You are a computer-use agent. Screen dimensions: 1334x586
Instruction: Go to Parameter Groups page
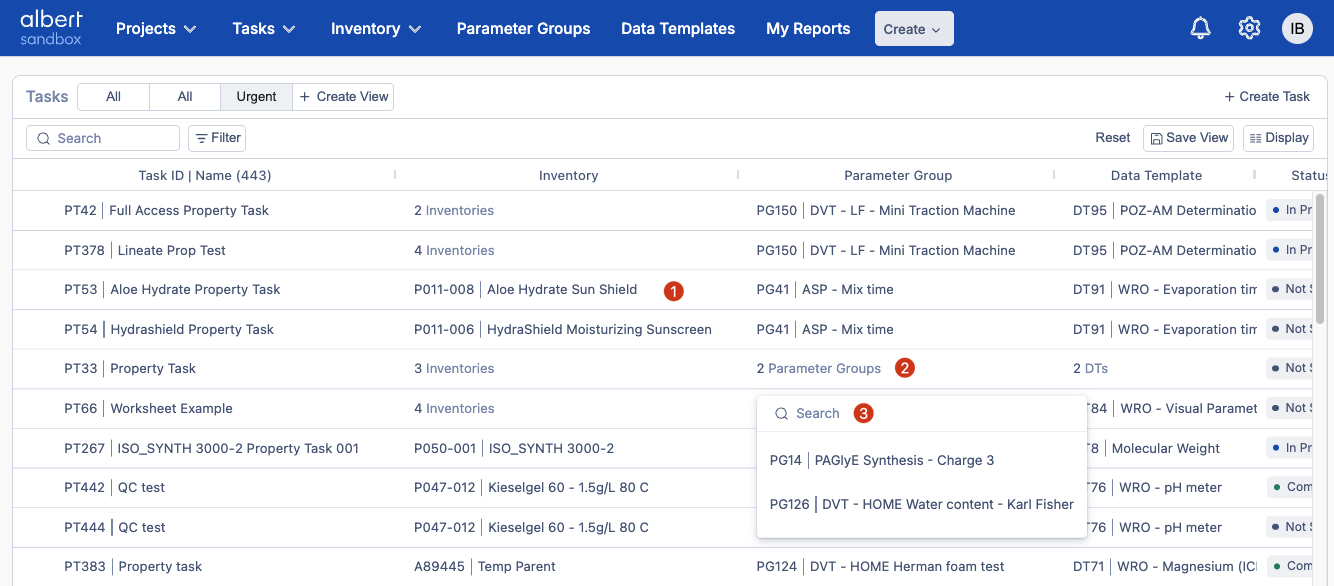523,29
